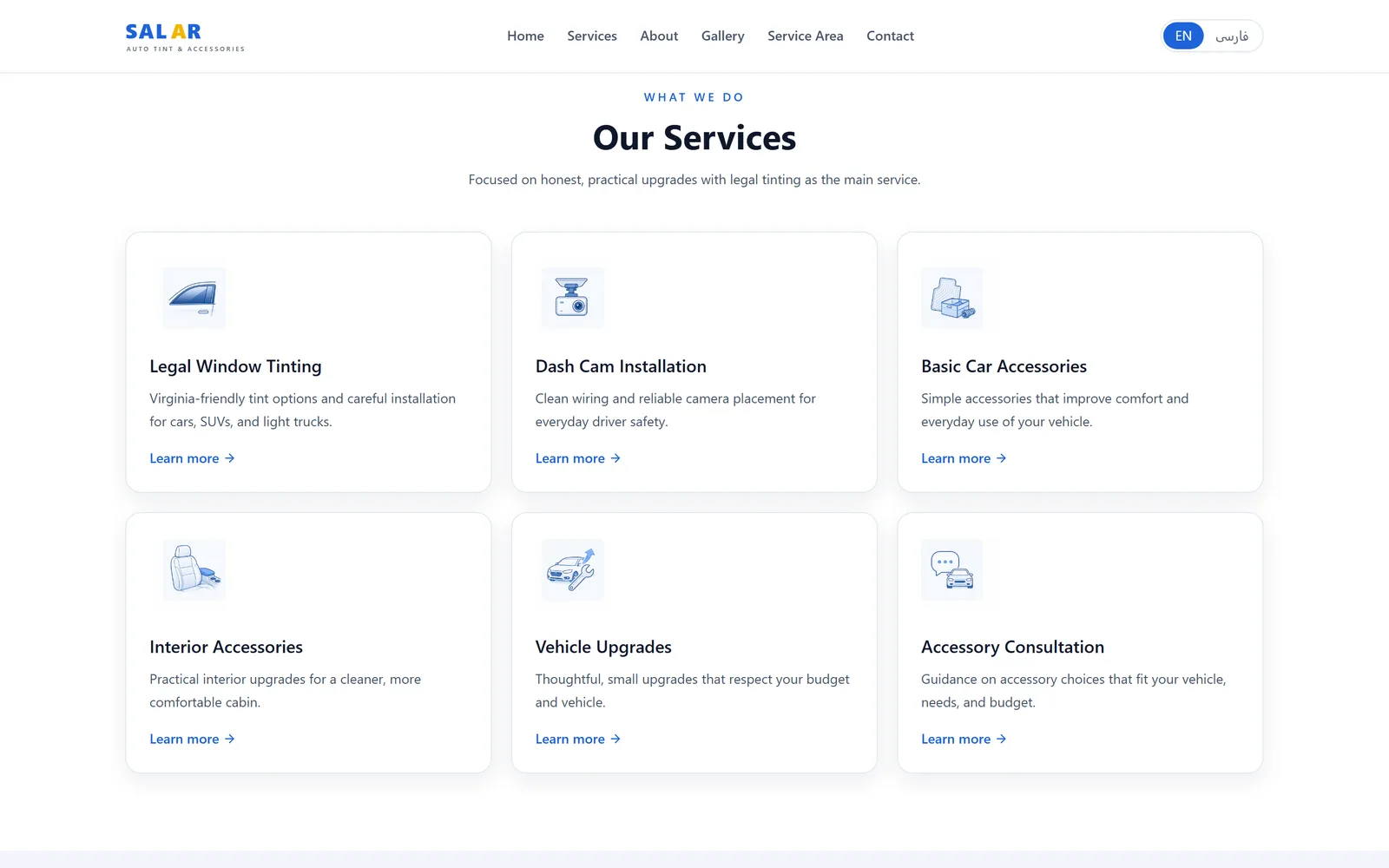Screen dimensions: 1389x868
Task: Open Services nav item
Action: [x=592, y=36]
